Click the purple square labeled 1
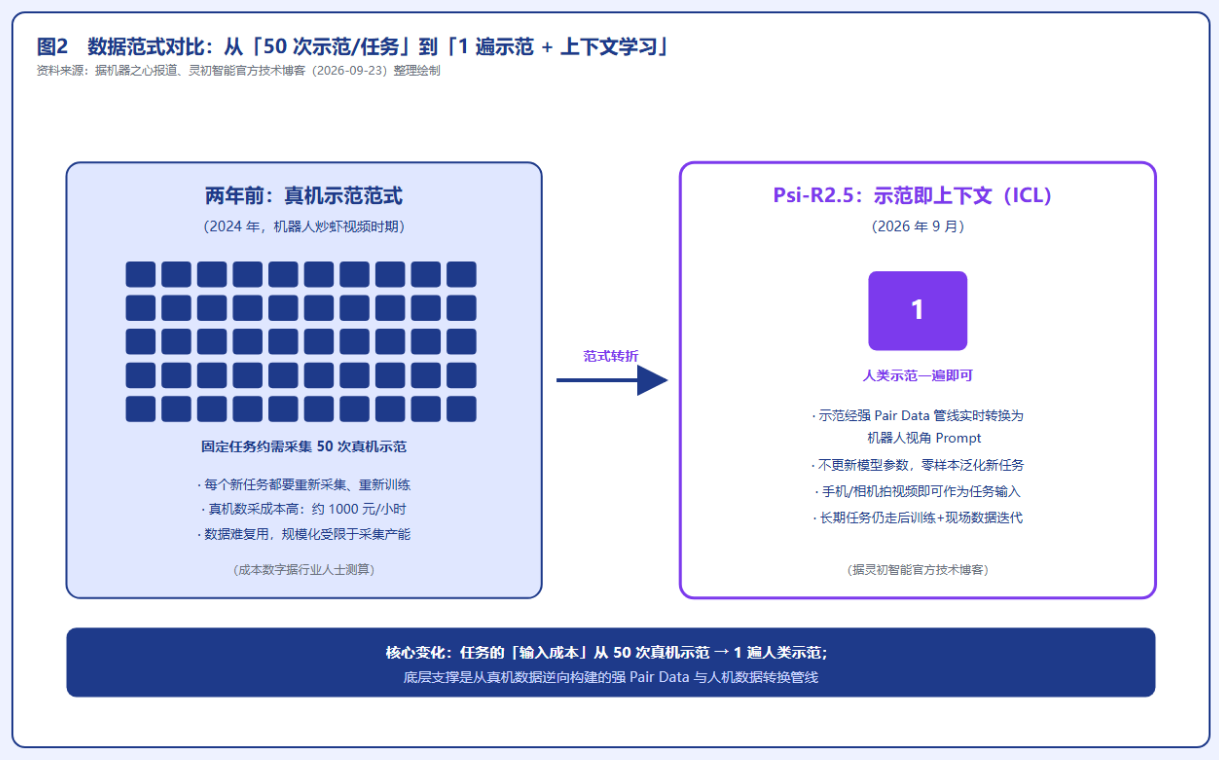1219x760 pixels. (917, 311)
